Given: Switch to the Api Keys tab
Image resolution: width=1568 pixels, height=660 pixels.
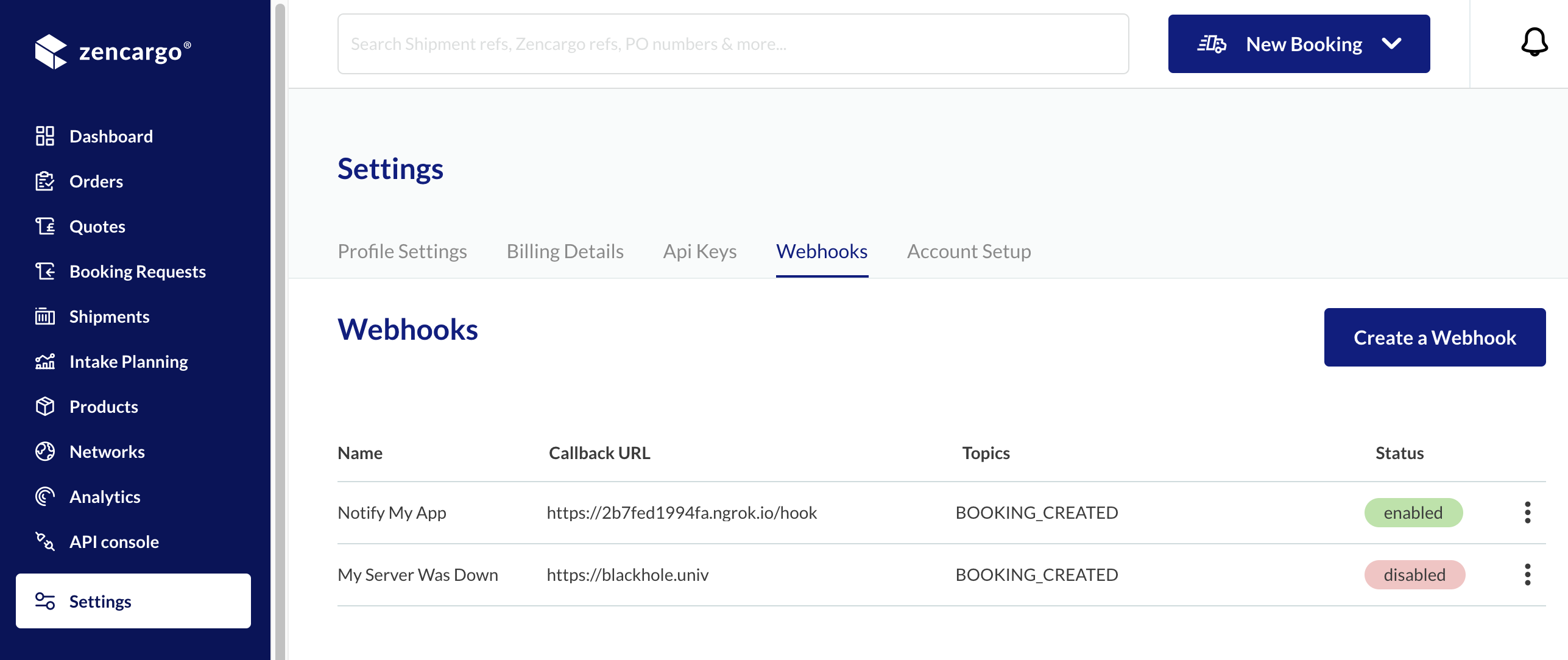Looking at the screenshot, I should [699, 251].
